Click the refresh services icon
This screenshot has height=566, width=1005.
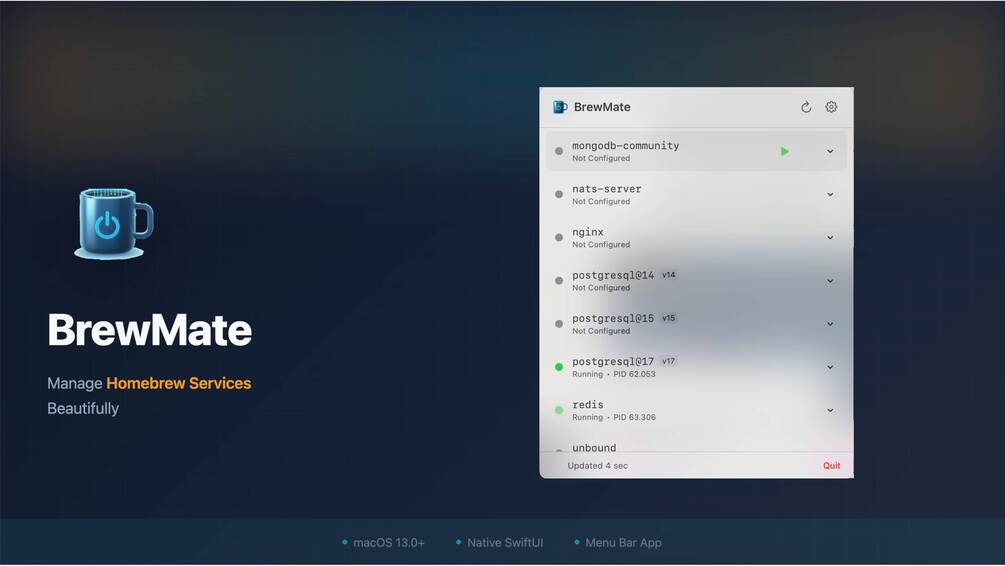(x=806, y=107)
